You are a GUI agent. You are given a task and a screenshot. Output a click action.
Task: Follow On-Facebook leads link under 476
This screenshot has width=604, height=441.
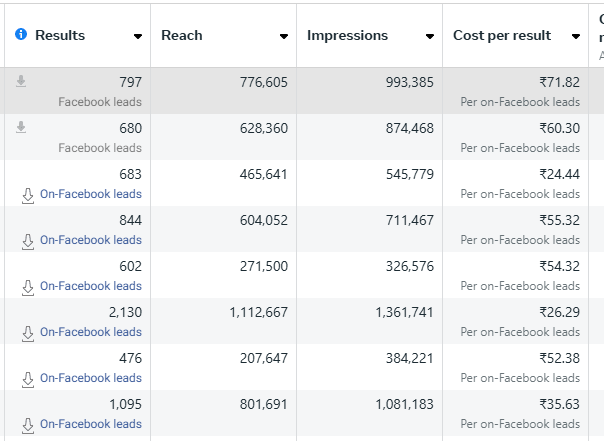[x=91, y=378]
